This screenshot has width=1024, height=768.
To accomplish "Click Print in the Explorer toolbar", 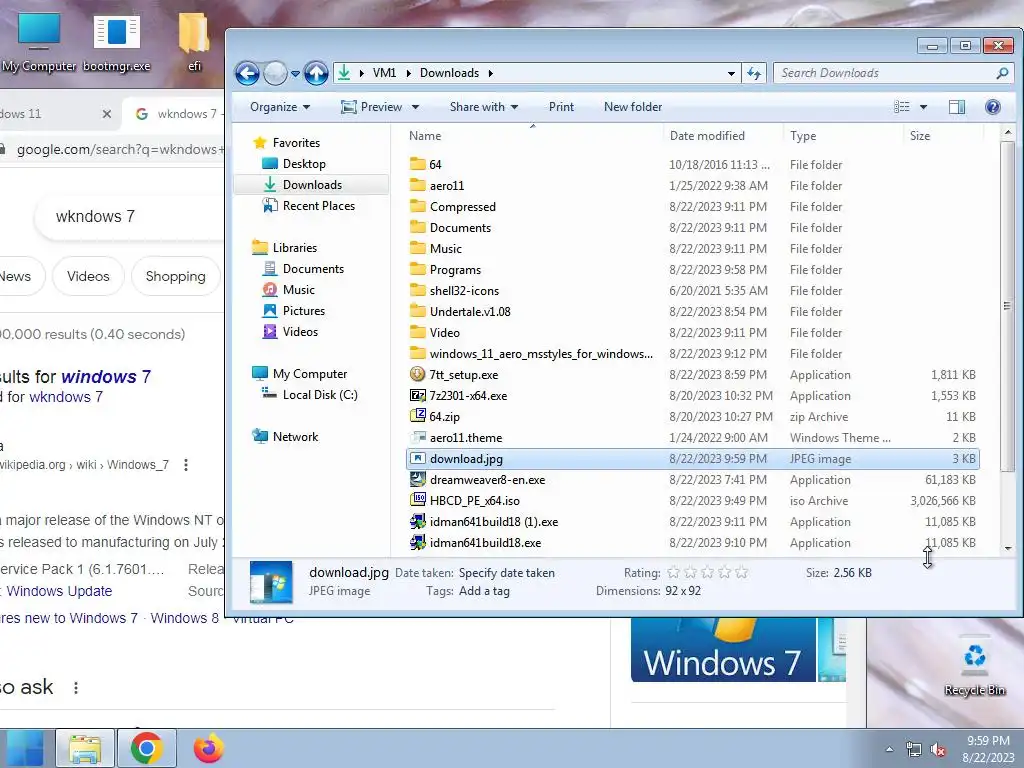I will pyautogui.click(x=561, y=107).
